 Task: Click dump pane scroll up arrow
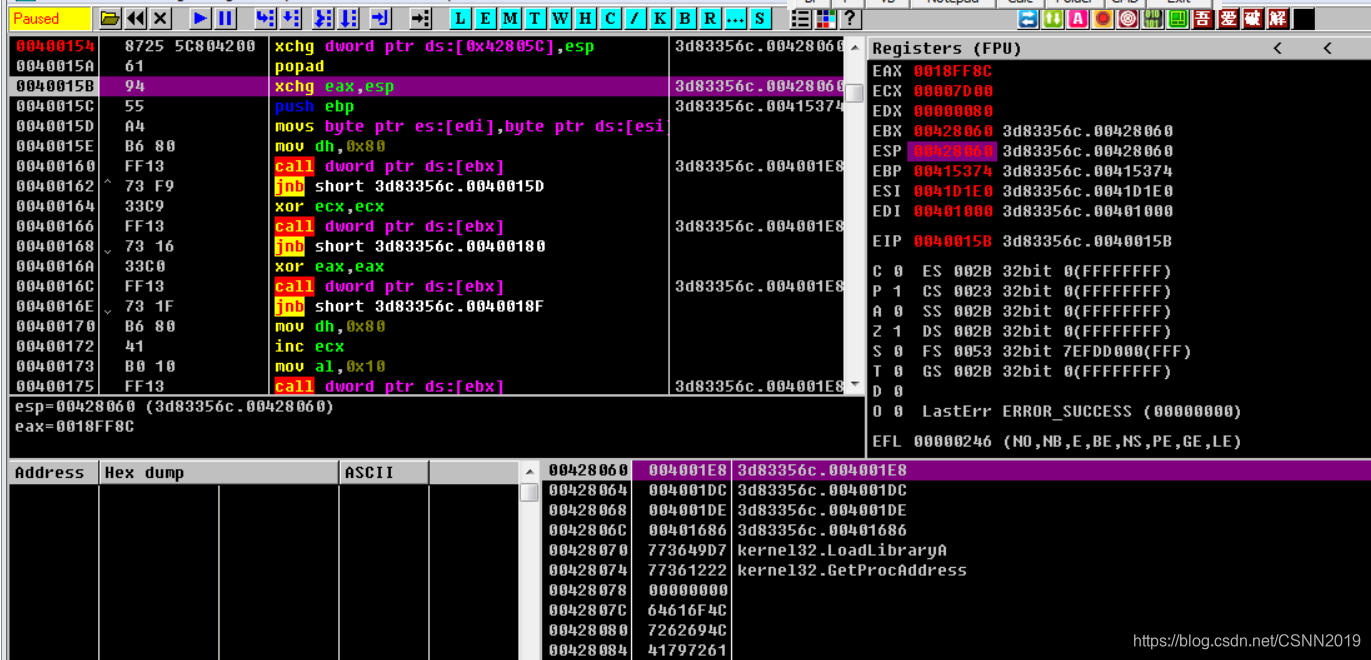529,472
